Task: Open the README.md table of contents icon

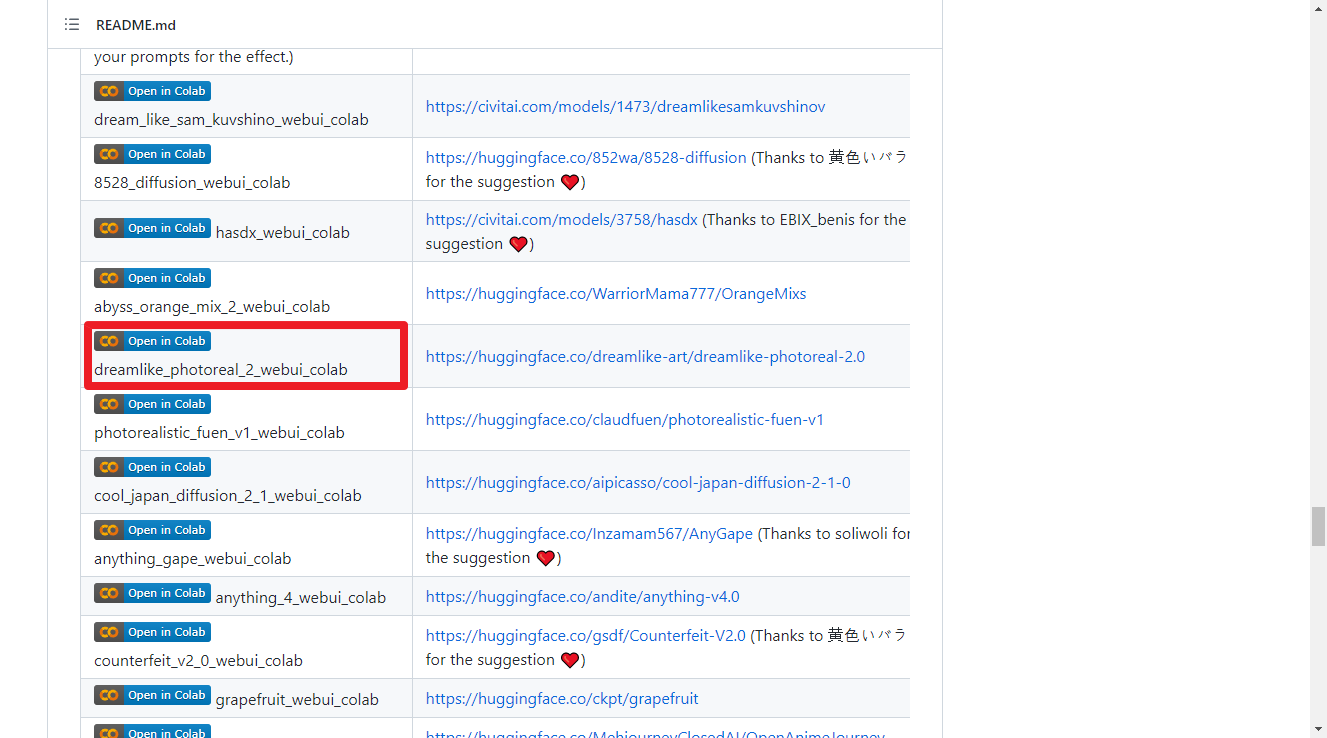Action: tap(71, 24)
